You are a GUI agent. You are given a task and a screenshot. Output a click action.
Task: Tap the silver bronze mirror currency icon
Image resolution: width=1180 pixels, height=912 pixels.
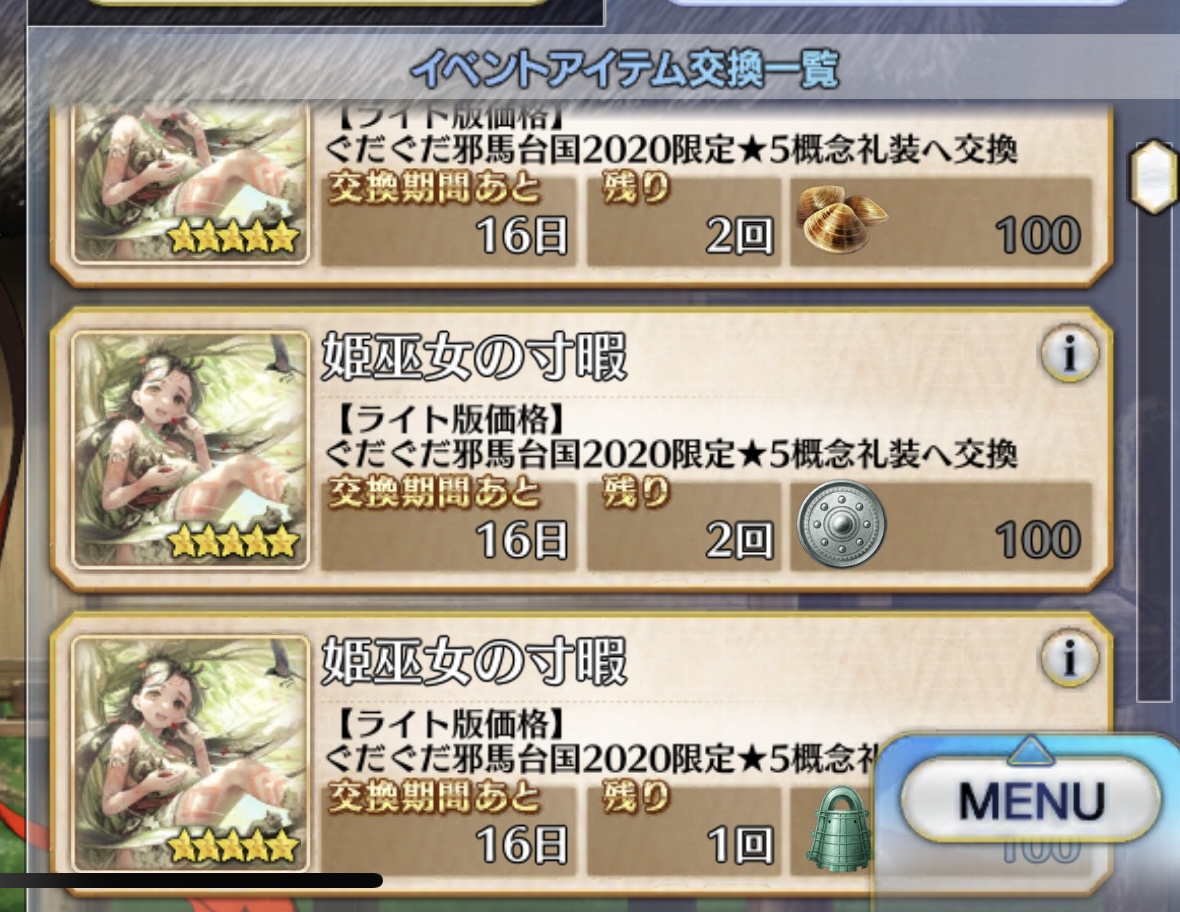click(x=841, y=523)
